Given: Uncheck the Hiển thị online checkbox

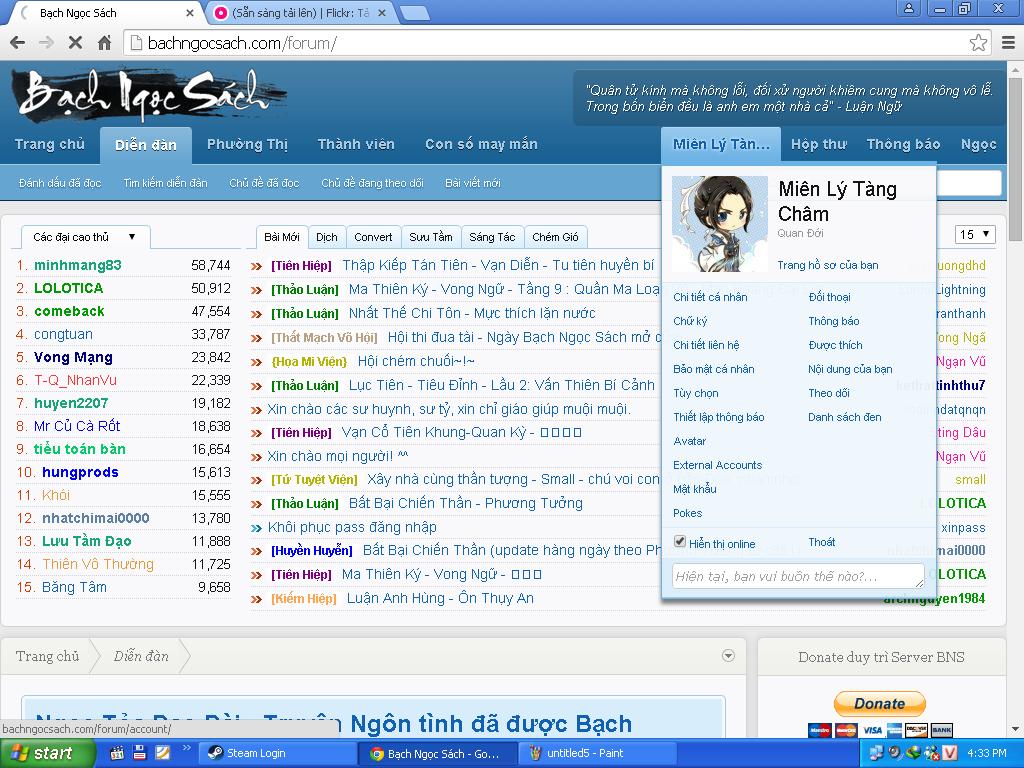Looking at the screenshot, I should point(680,542).
